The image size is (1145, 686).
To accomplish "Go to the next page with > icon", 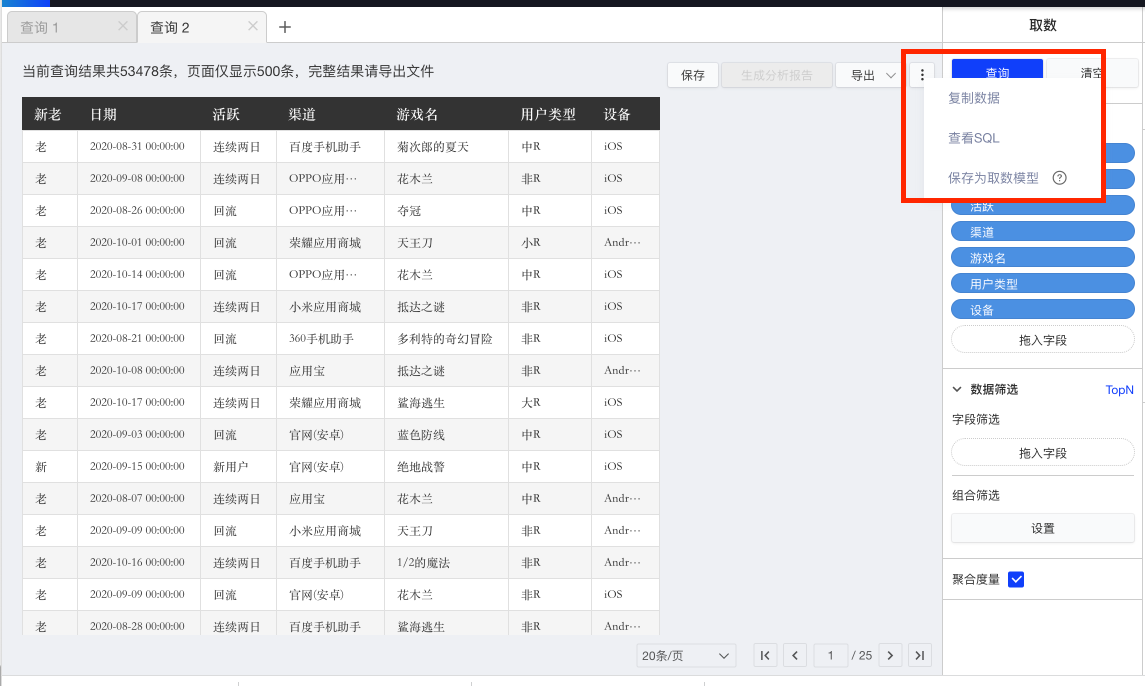I will [890, 655].
